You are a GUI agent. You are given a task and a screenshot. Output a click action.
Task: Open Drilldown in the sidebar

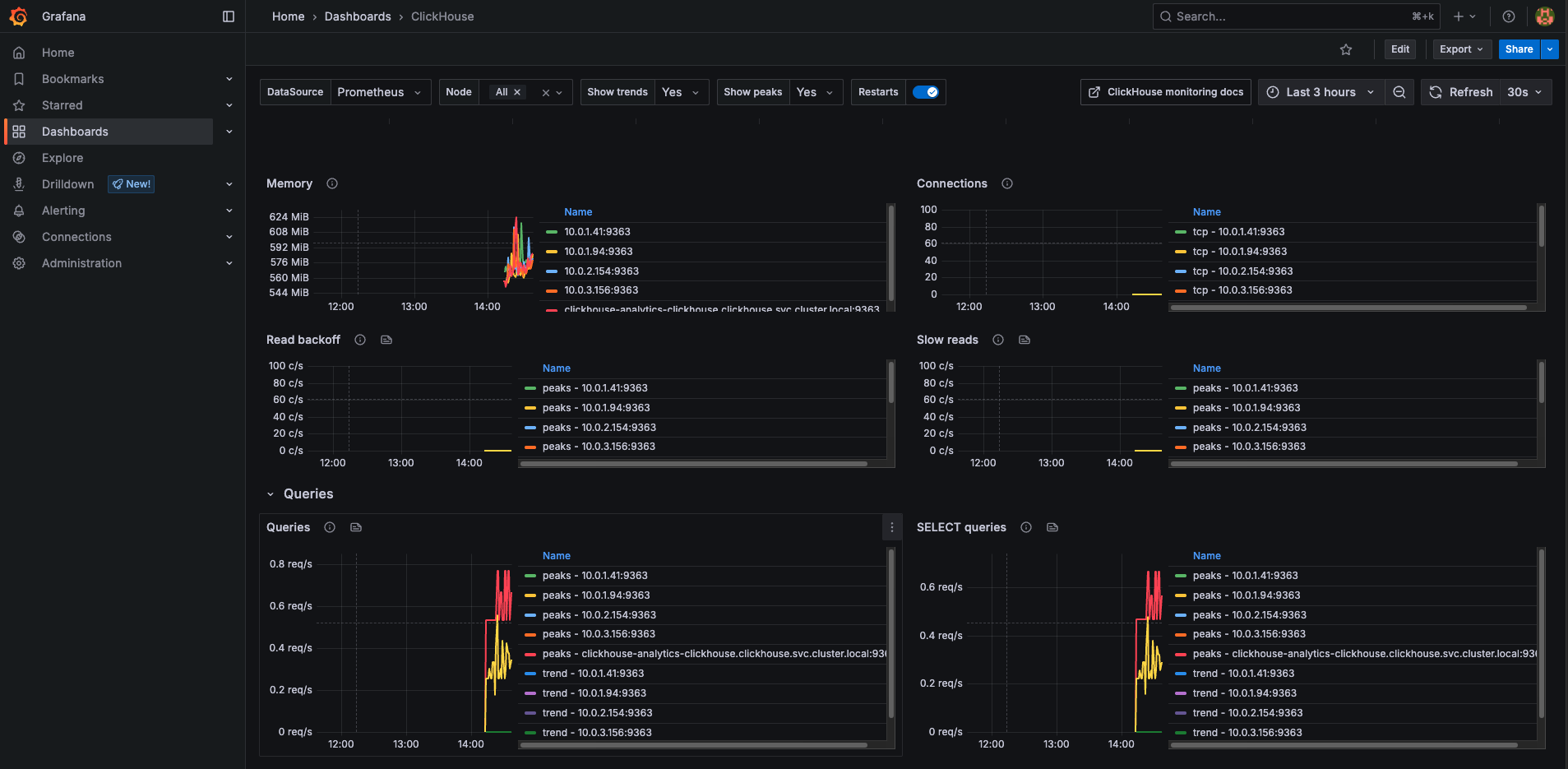point(67,184)
